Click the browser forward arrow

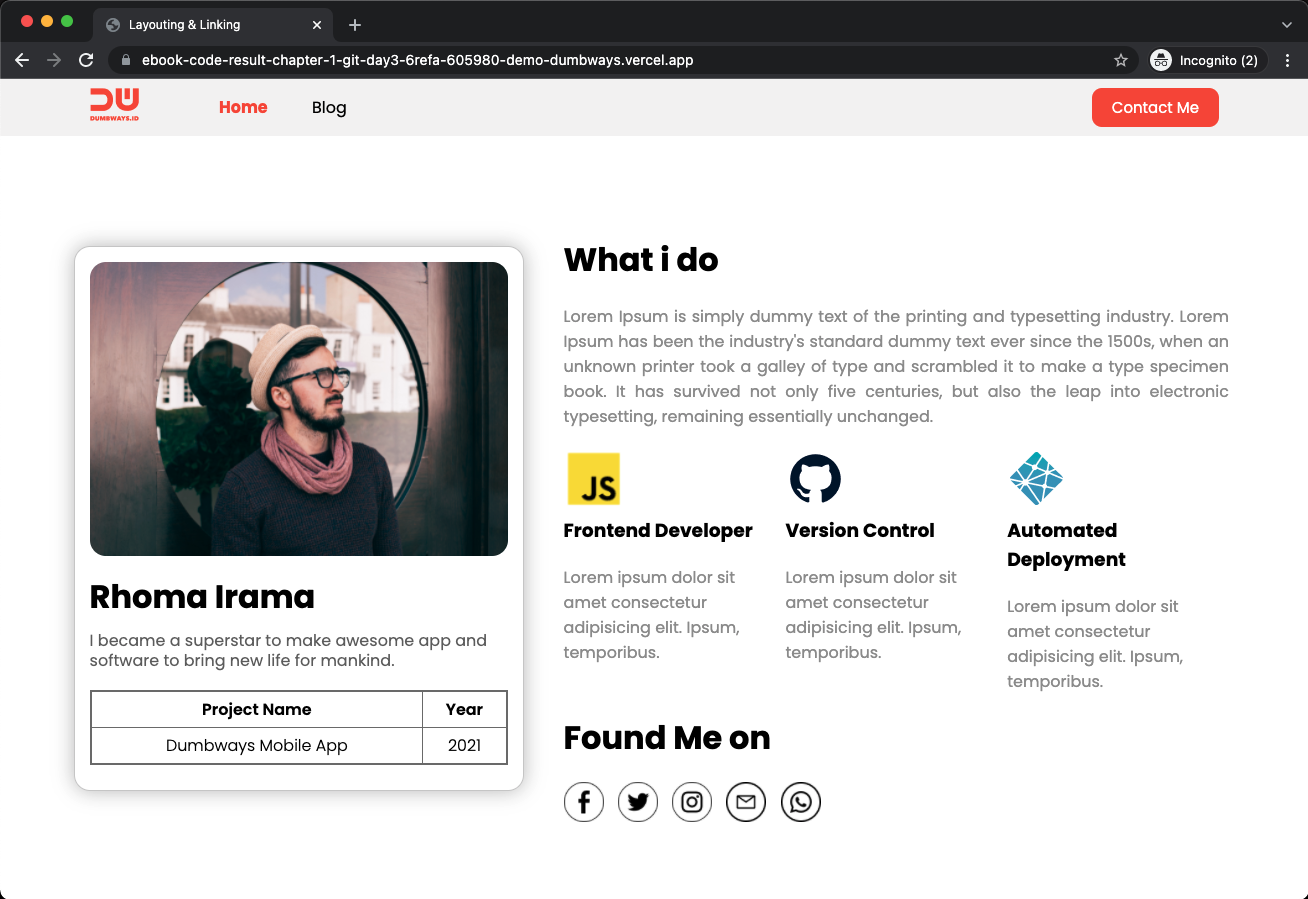(x=54, y=60)
